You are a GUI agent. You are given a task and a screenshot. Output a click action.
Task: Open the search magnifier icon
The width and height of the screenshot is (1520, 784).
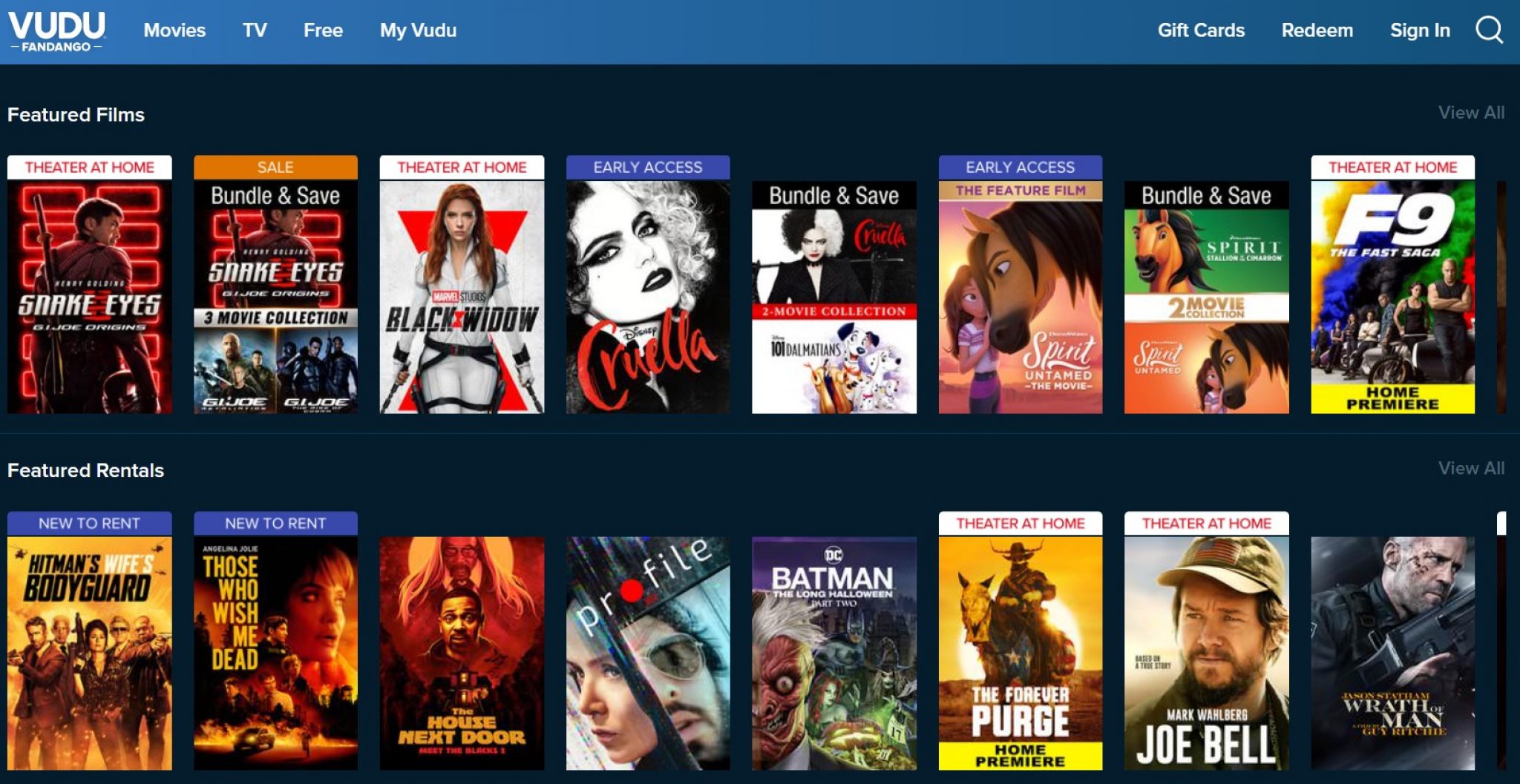pyautogui.click(x=1489, y=30)
